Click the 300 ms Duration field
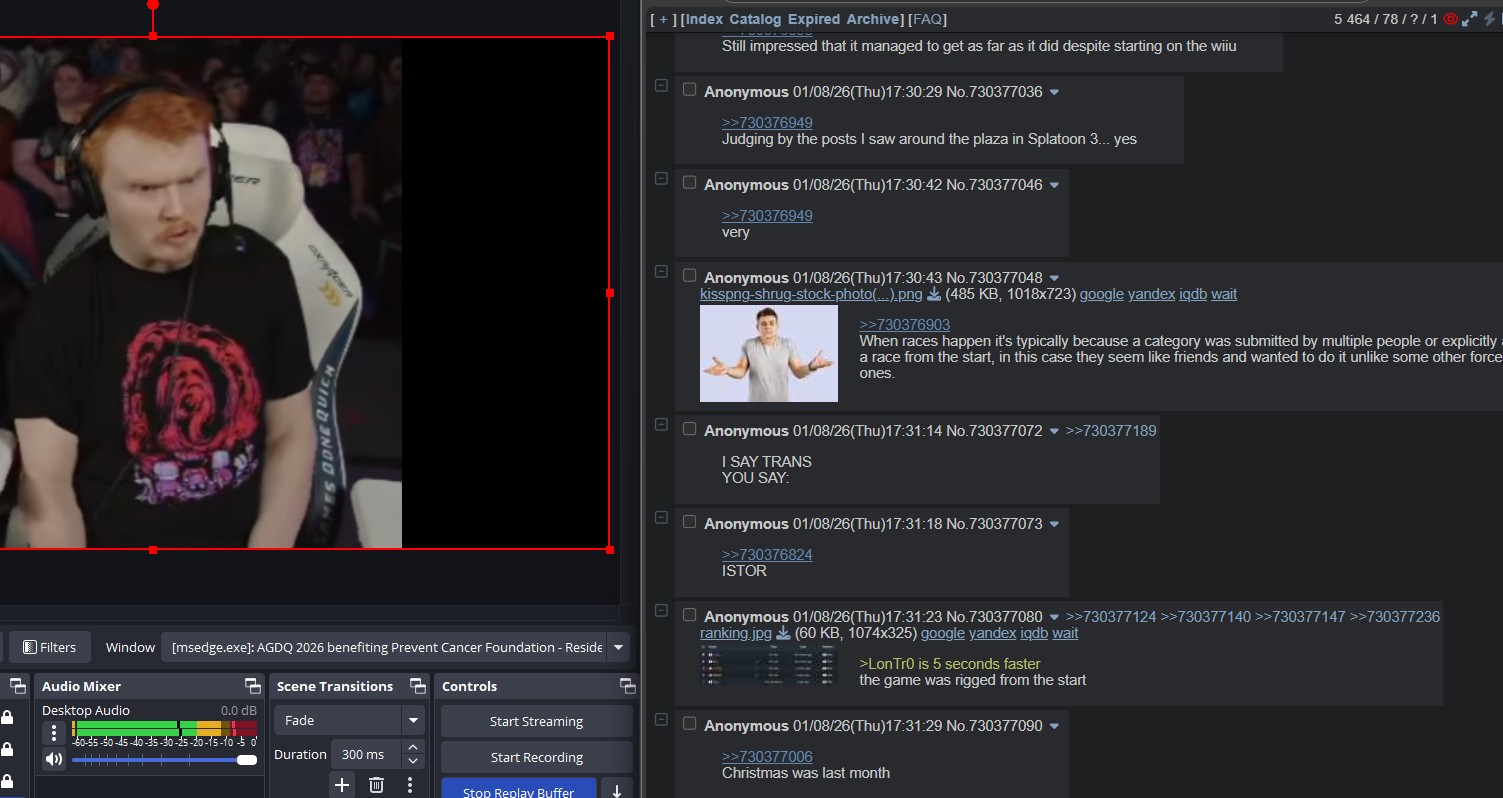 (x=367, y=755)
